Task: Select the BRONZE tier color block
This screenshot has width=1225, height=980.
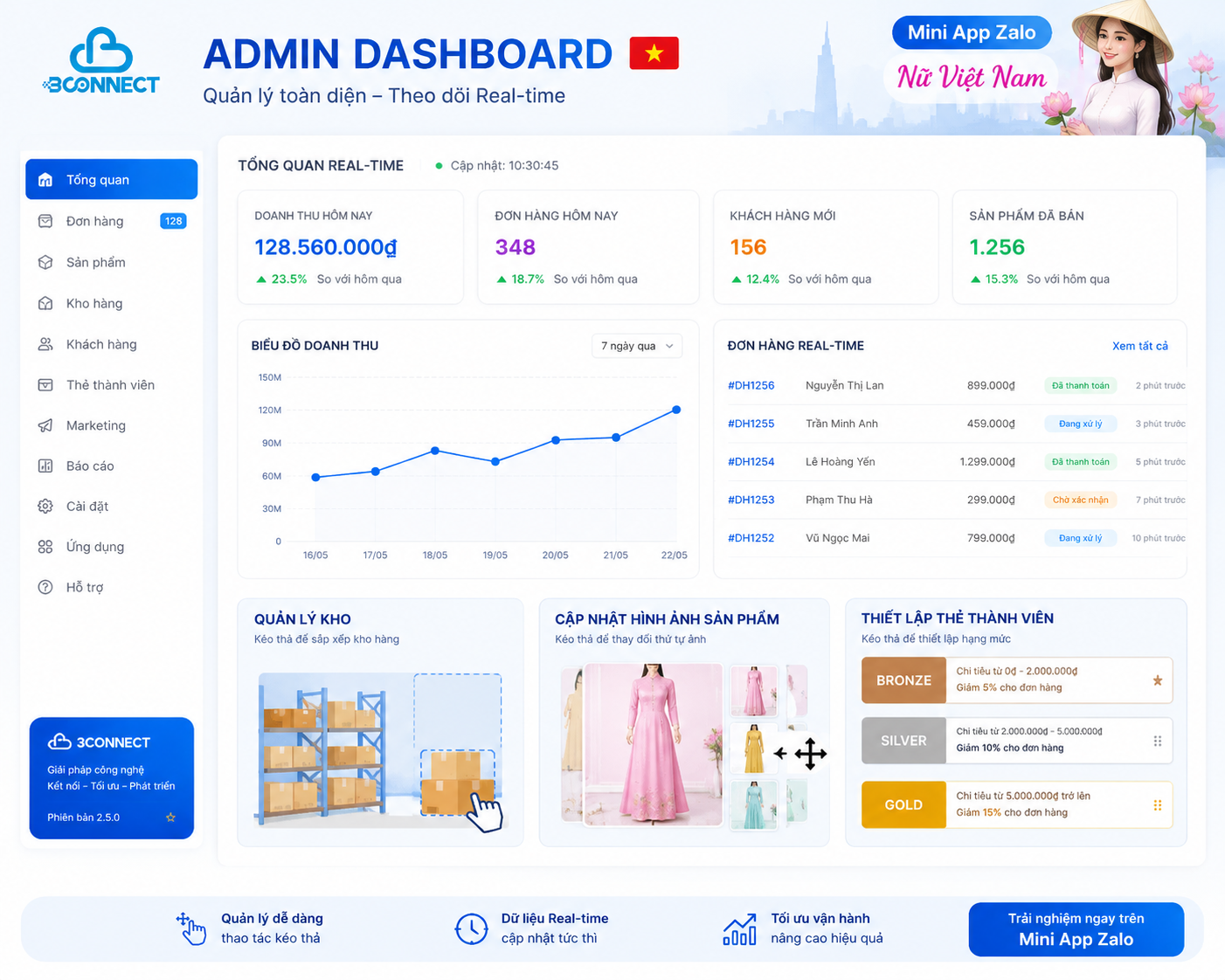Action: [903, 680]
